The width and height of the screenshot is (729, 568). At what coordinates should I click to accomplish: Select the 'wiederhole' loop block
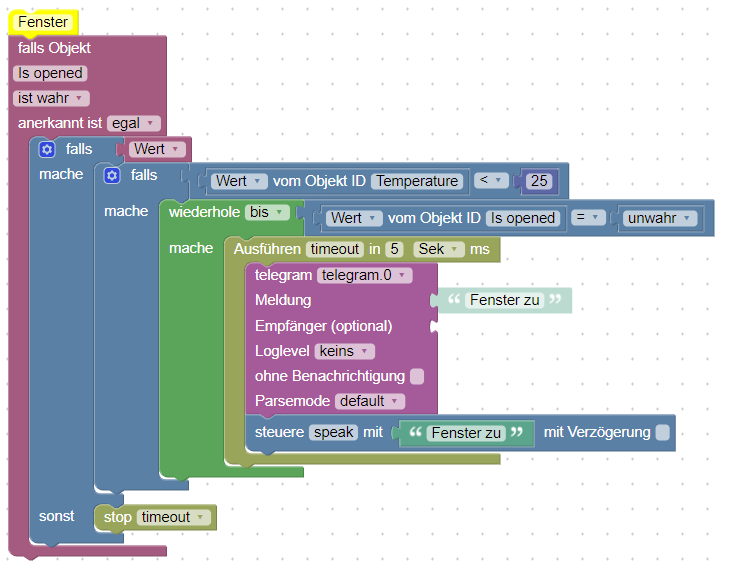tap(204, 212)
